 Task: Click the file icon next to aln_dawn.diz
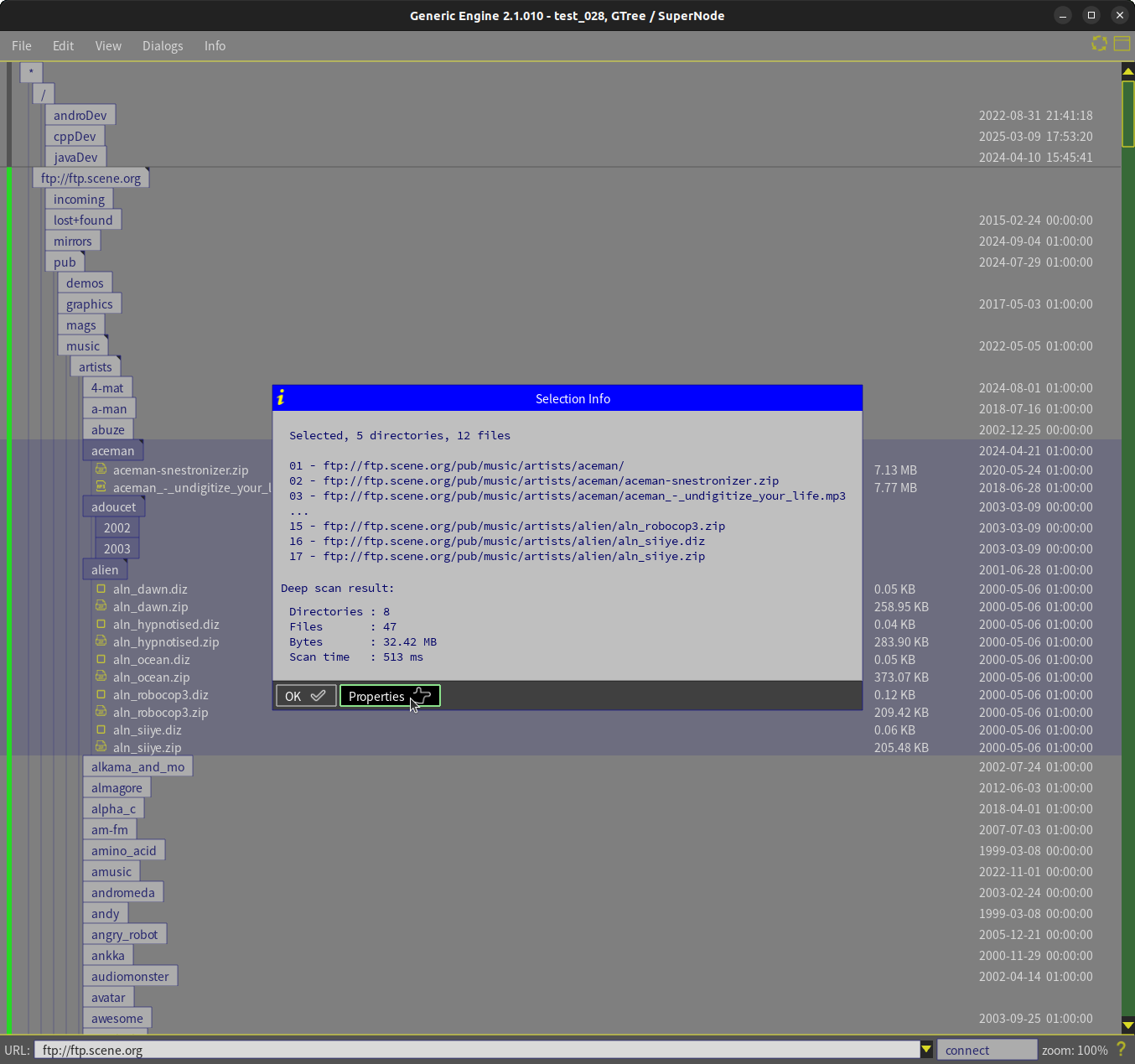(101, 589)
